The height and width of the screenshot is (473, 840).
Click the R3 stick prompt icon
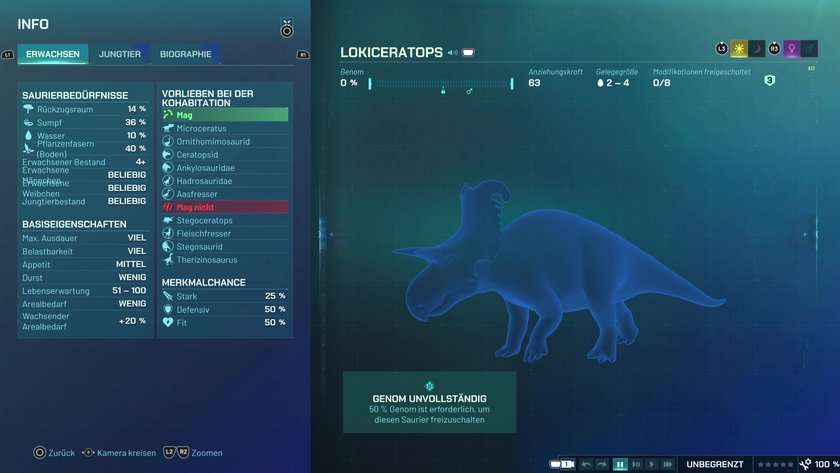pyautogui.click(x=774, y=49)
